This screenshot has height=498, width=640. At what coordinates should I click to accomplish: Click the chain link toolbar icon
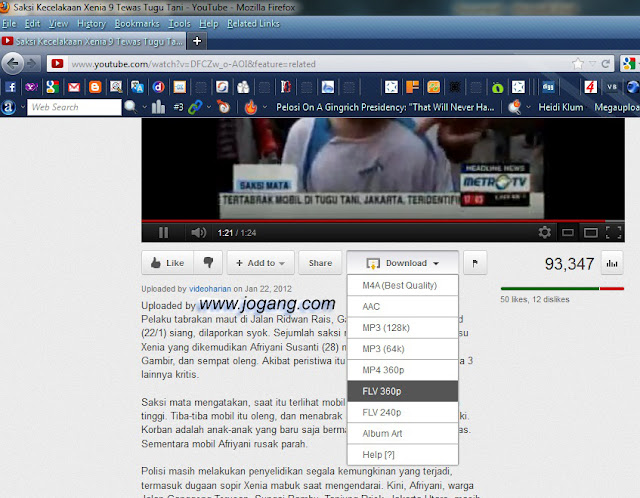[x=195, y=107]
